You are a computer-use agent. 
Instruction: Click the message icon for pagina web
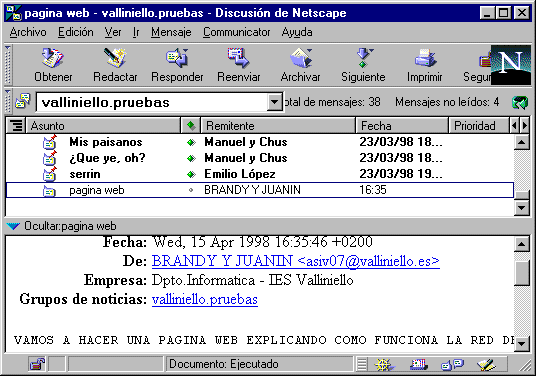[49, 190]
